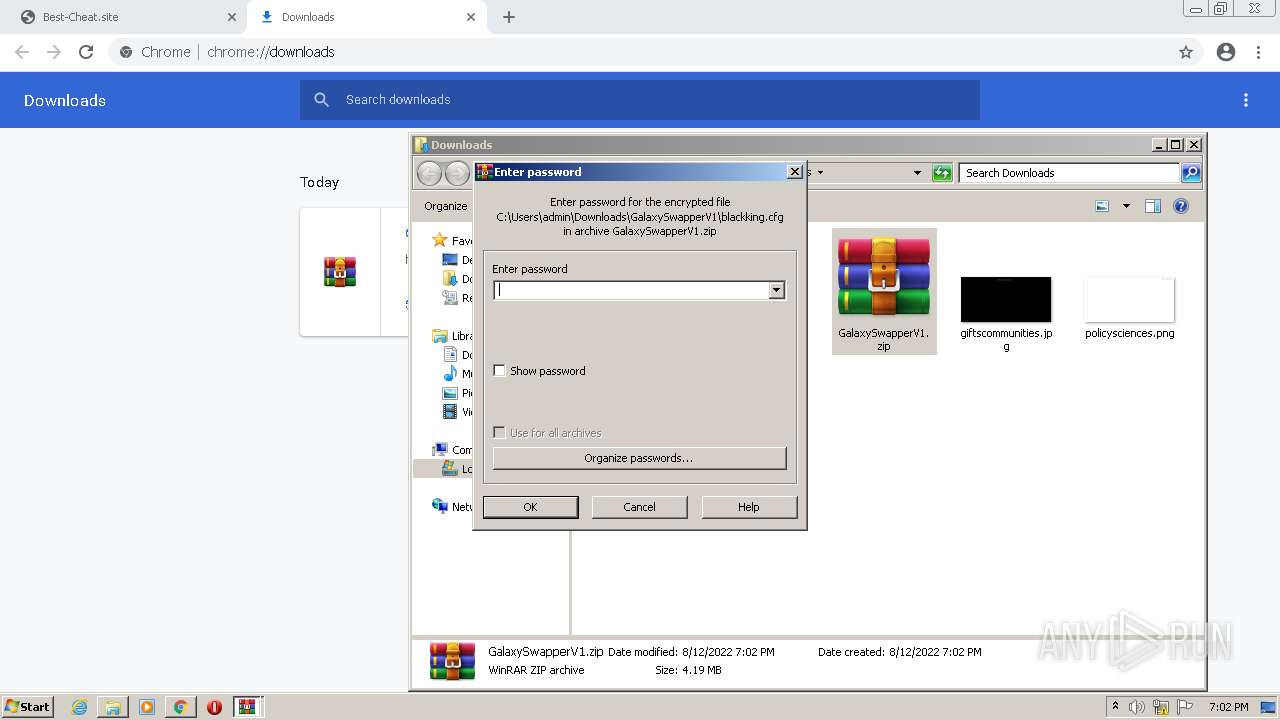Confirm the password with OK
This screenshot has width=1280, height=720.
(x=530, y=507)
